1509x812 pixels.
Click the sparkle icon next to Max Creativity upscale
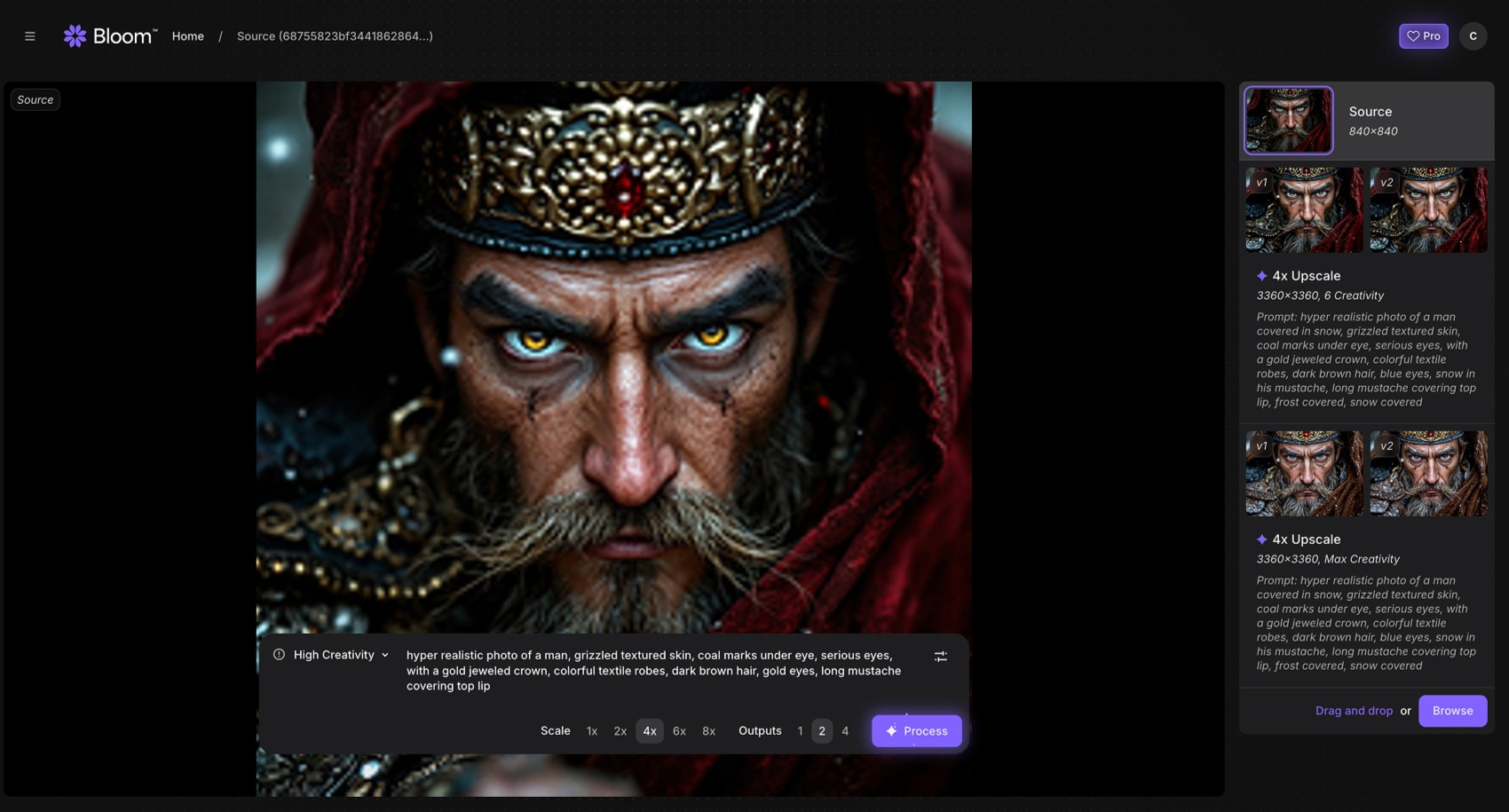tap(1261, 540)
